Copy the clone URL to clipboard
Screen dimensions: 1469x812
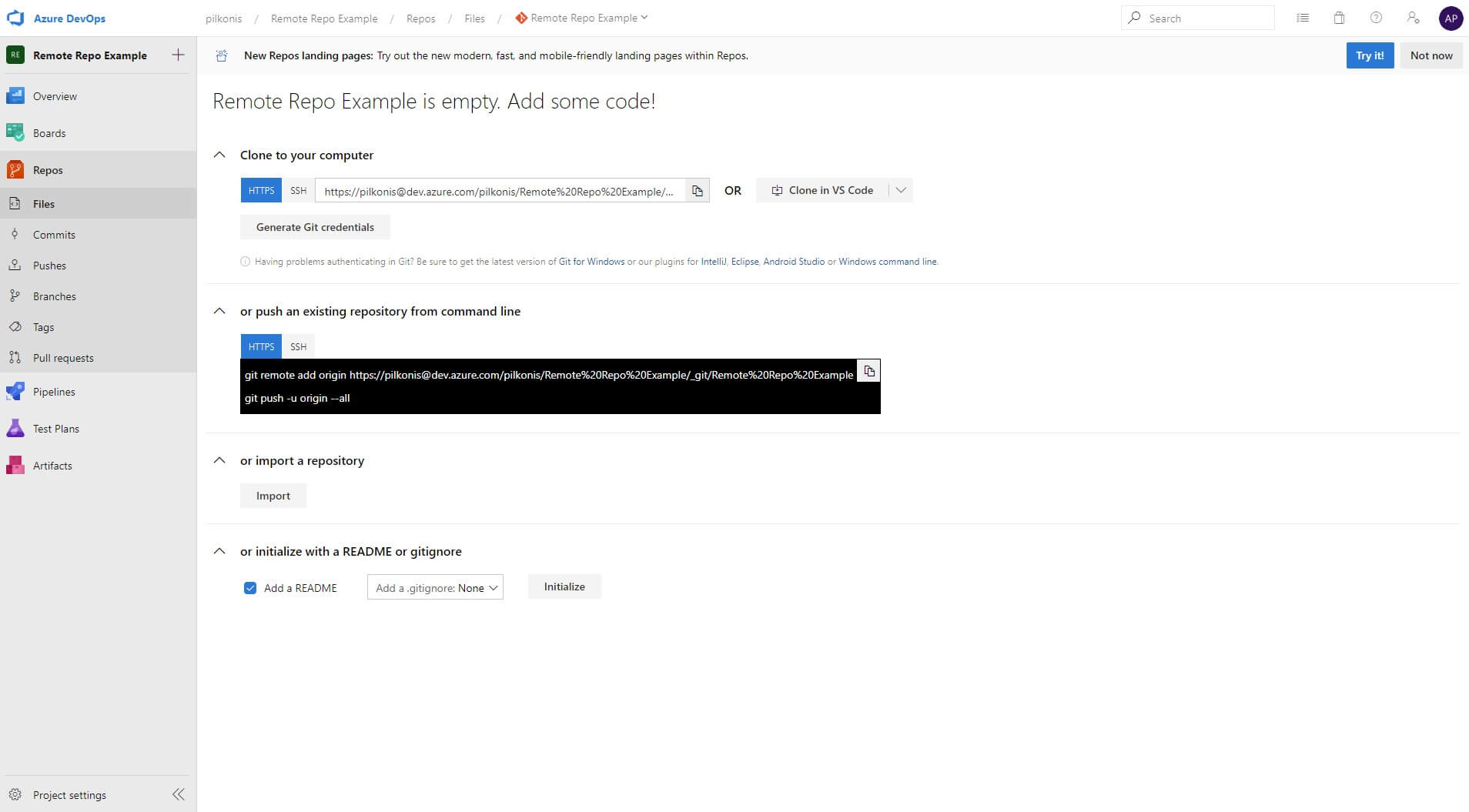point(697,191)
